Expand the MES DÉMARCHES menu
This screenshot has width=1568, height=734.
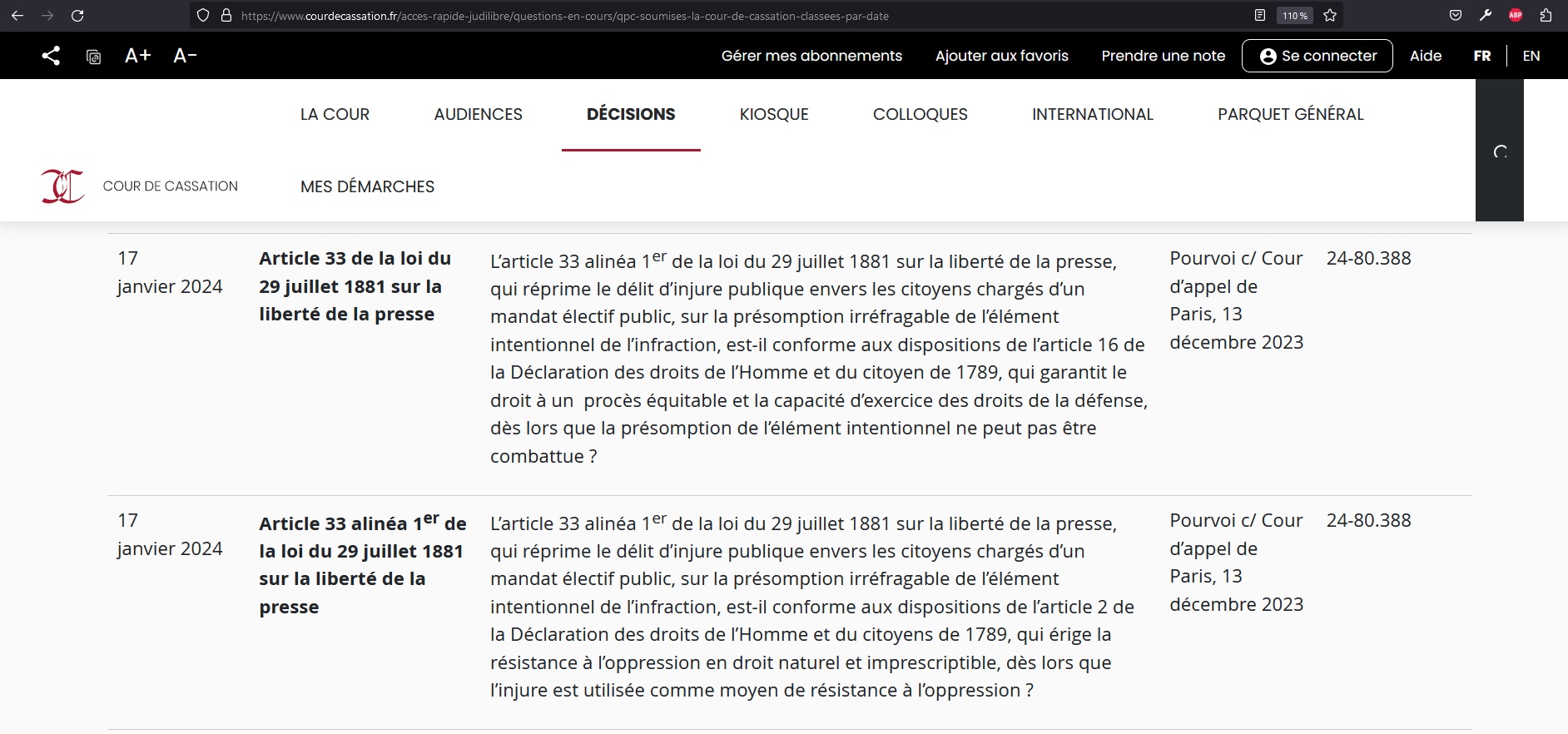[x=367, y=186]
